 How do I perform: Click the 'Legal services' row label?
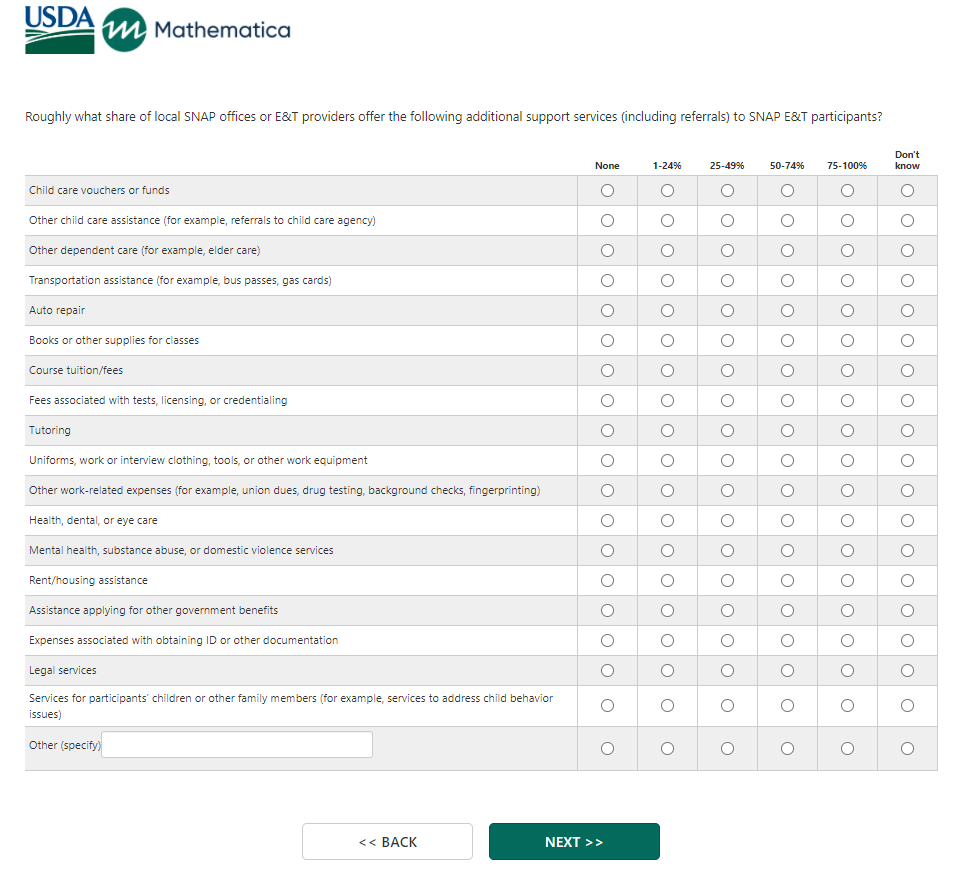[63, 670]
